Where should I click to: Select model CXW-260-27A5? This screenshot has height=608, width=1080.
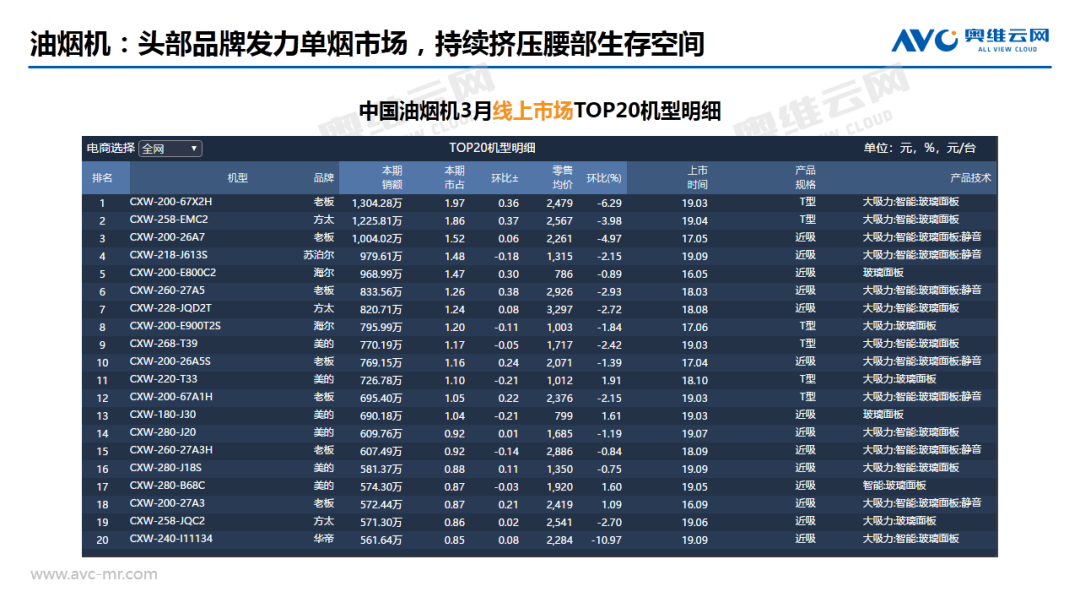(x=167, y=291)
